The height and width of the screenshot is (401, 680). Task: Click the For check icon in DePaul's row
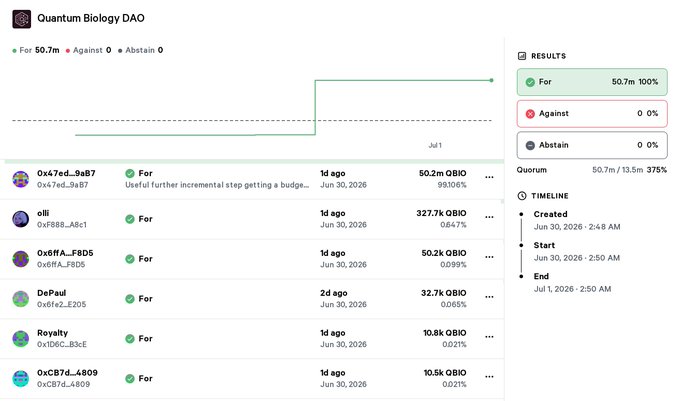[x=130, y=299]
